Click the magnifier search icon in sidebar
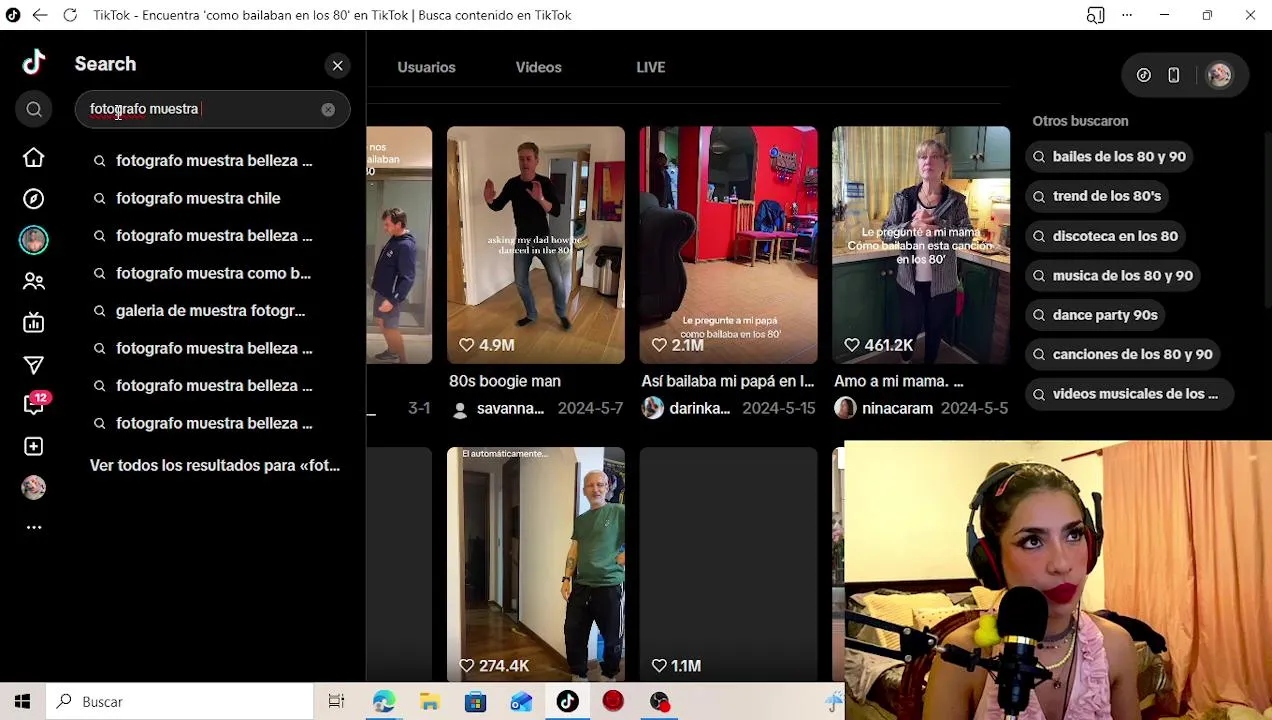This screenshot has width=1272, height=720. tap(34, 109)
